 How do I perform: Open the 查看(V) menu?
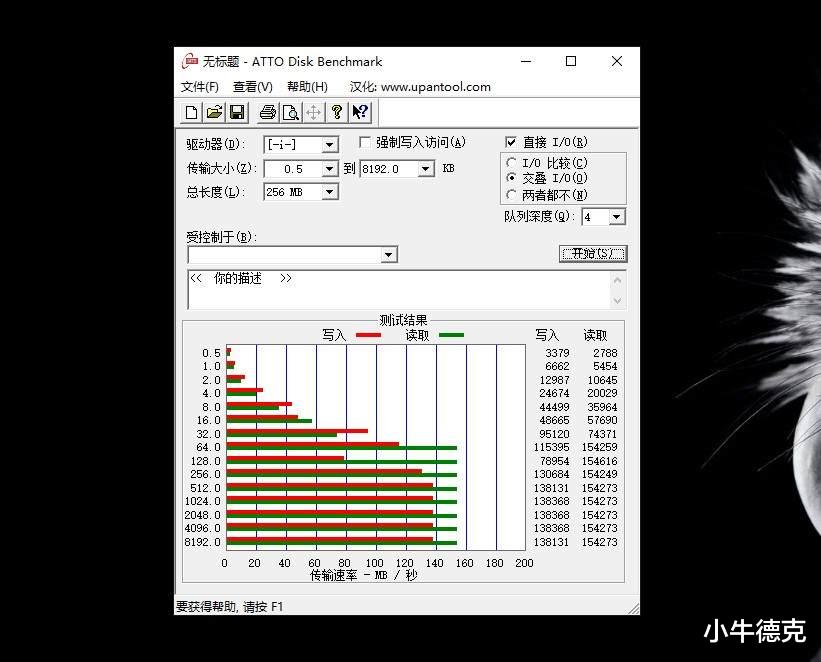point(252,86)
